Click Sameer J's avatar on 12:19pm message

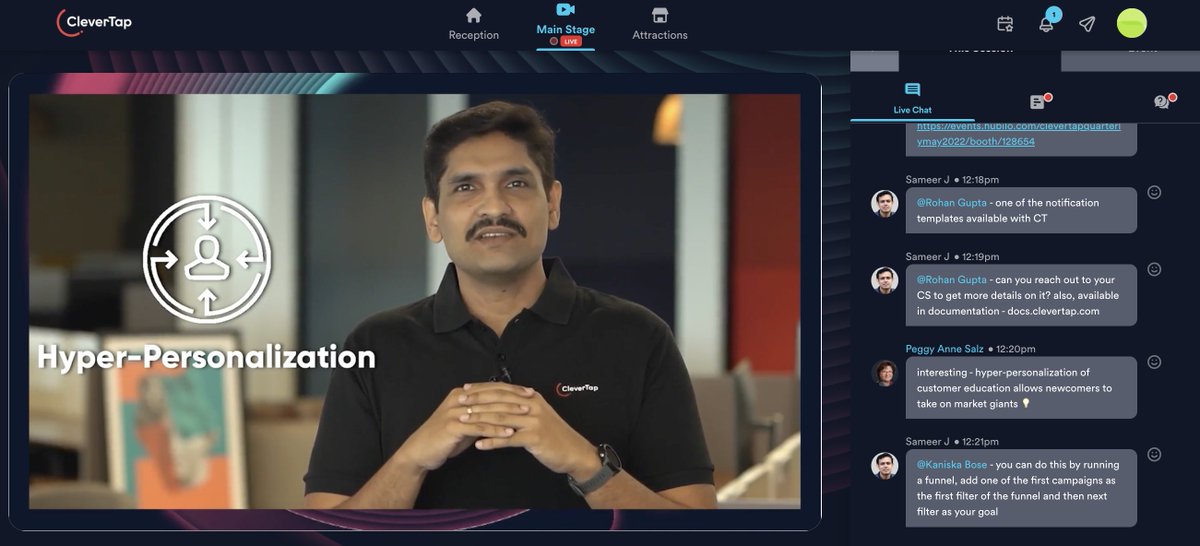[884, 280]
